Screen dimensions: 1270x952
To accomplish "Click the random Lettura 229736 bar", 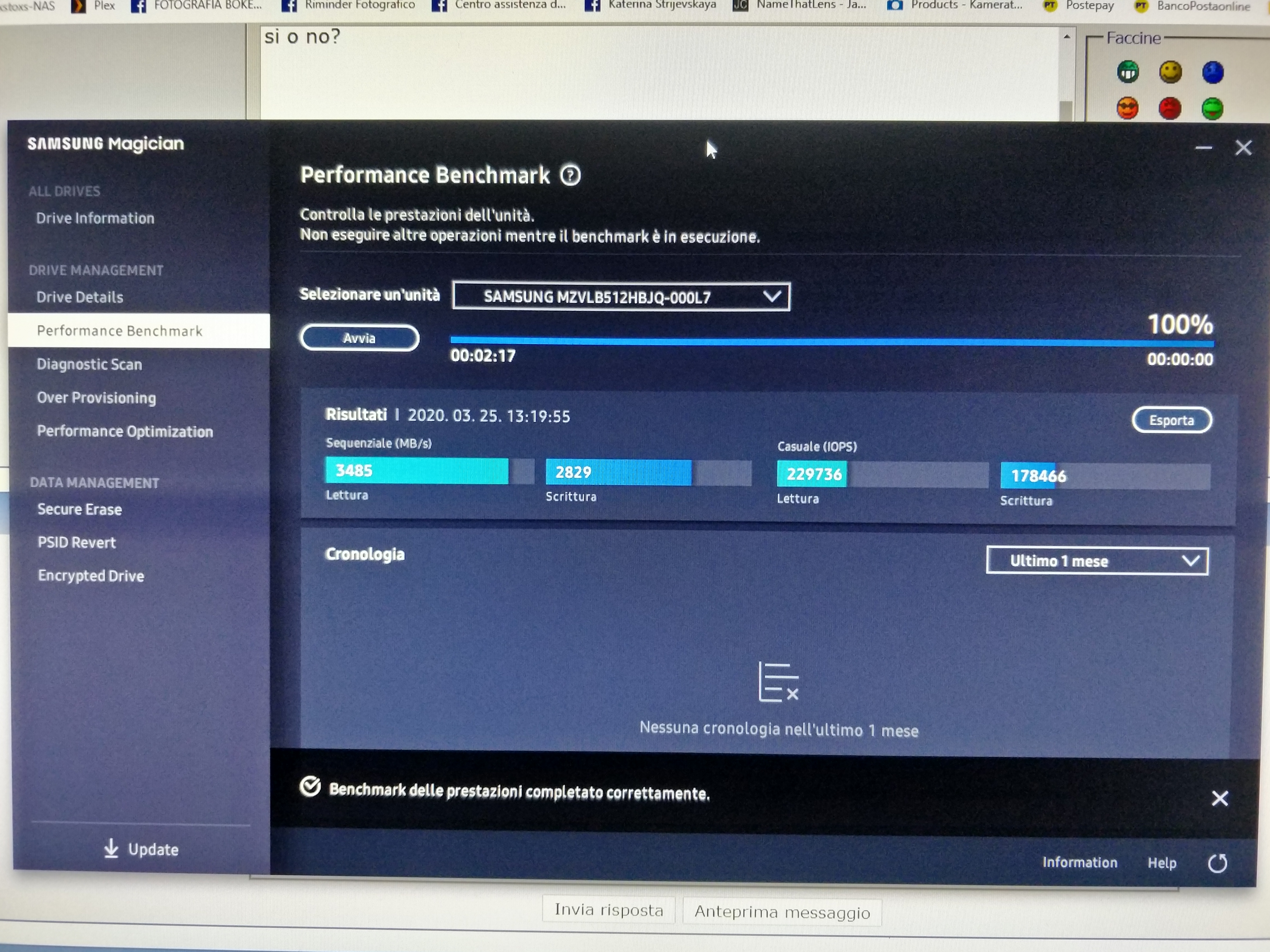I will (882, 475).
